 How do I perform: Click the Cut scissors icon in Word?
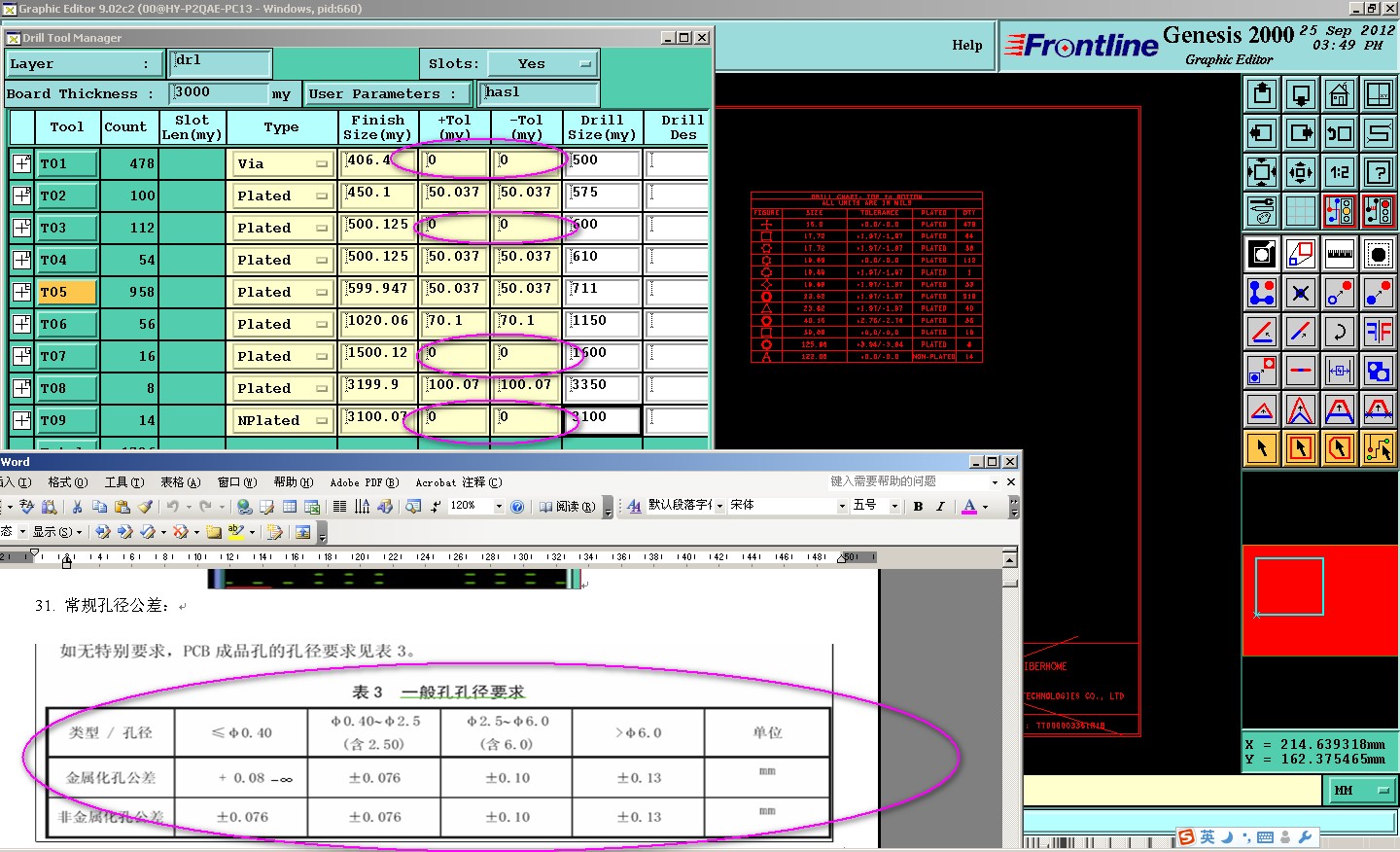click(77, 507)
